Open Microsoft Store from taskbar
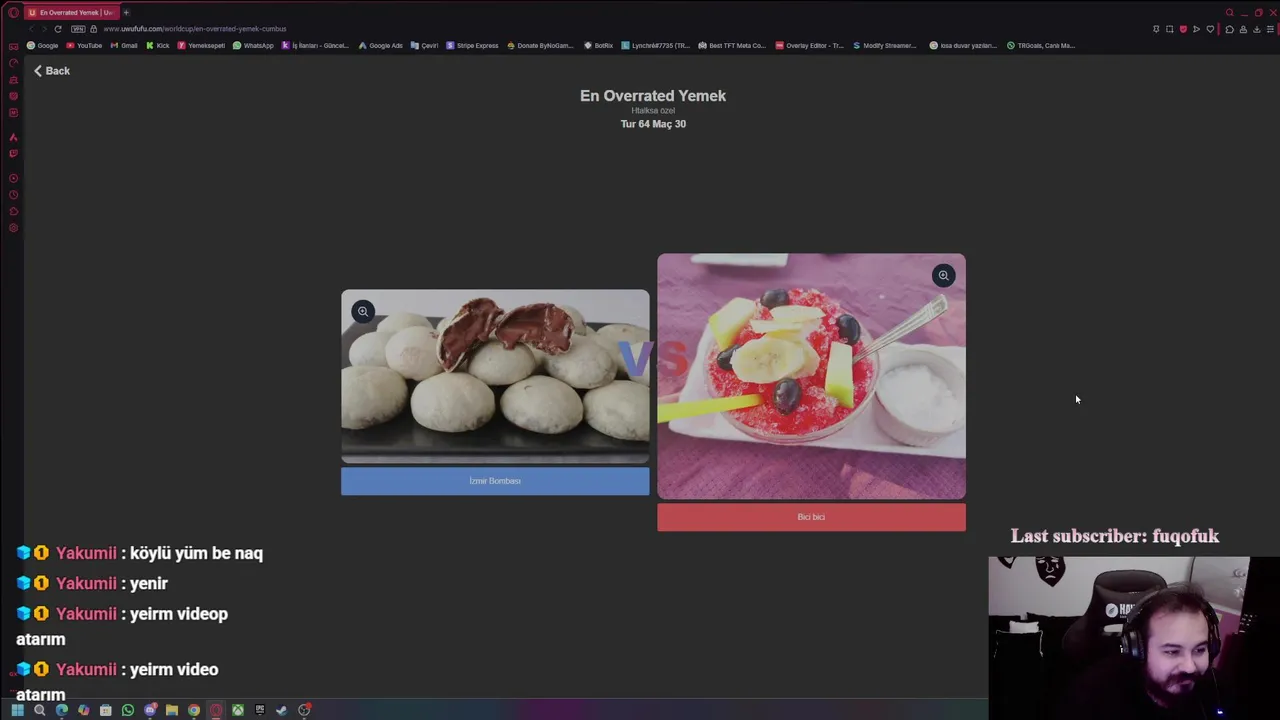The width and height of the screenshot is (1280, 720). coord(106,710)
